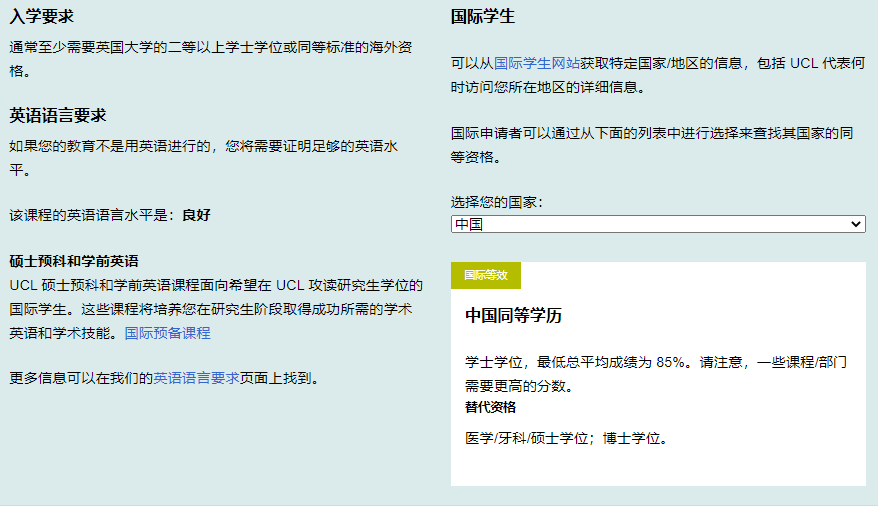The image size is (878, 506).
Task: Click the 硕士预科和学前英语 subheading
Action: pyautogui.click(x=74, y=261)
